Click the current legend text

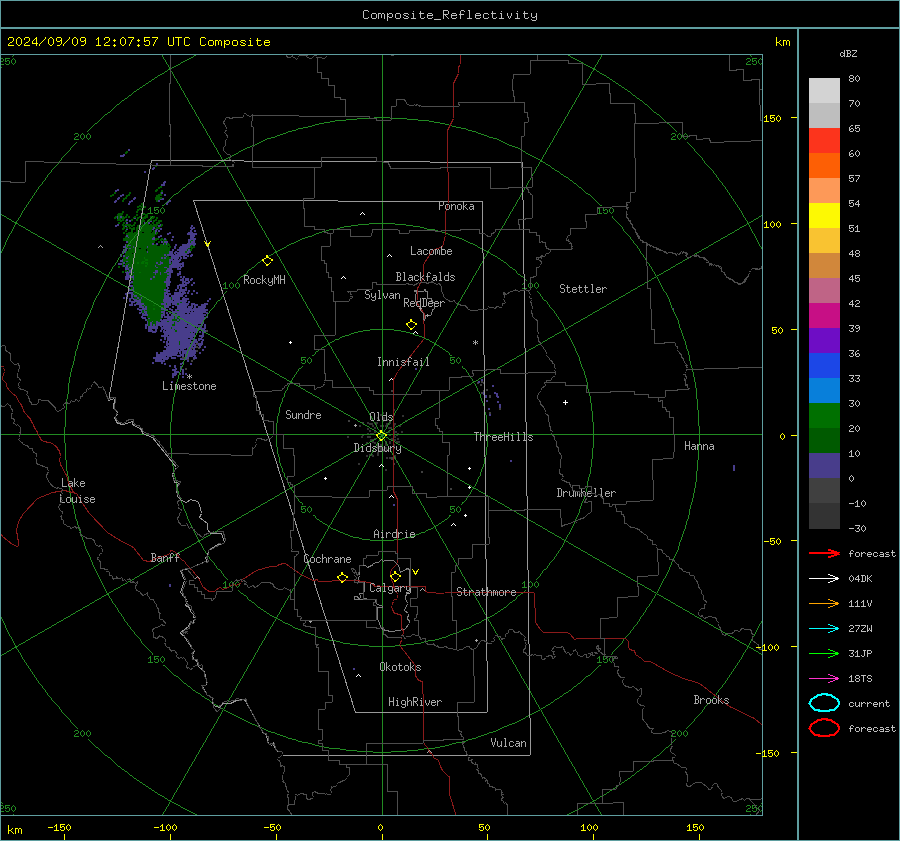point(869,704)
